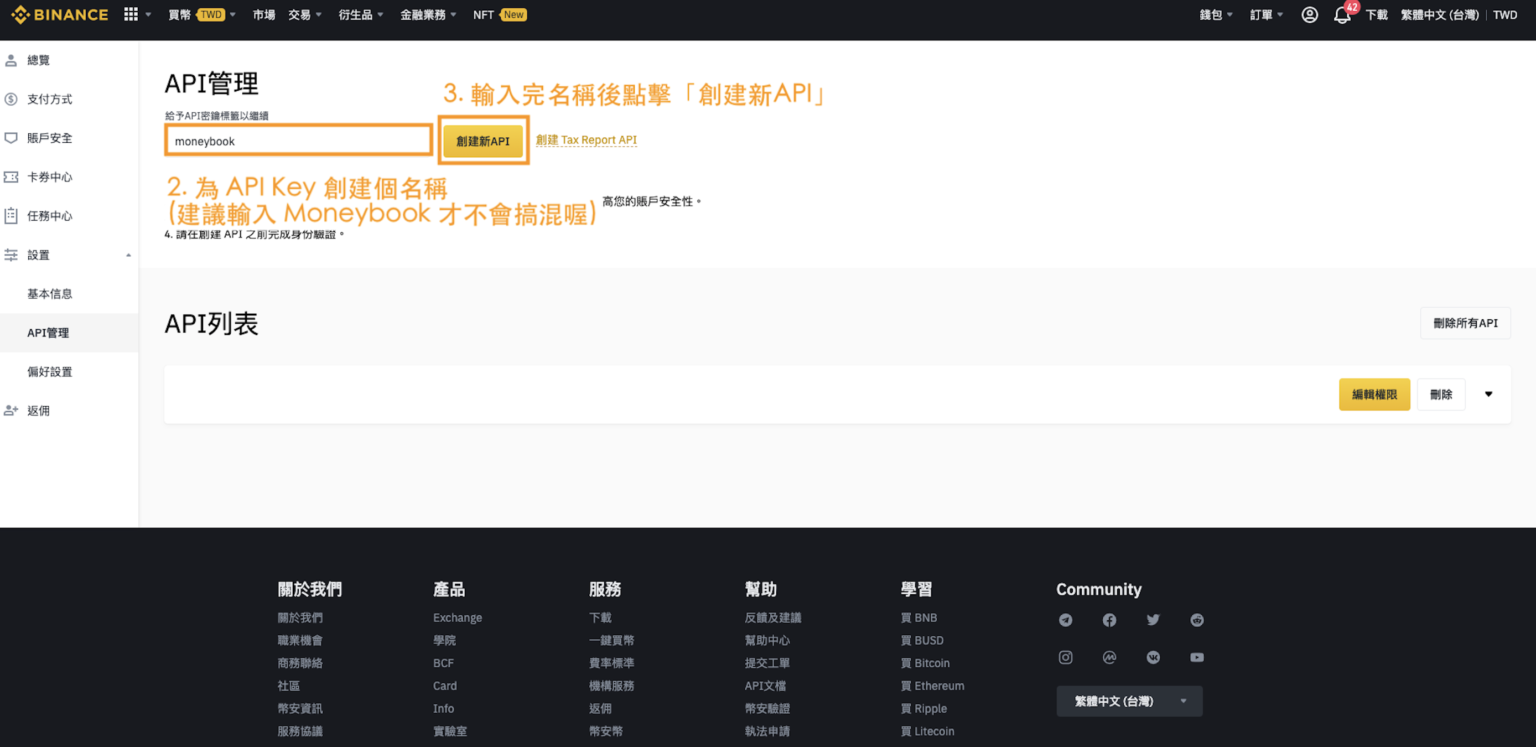
Task: Expand the 交易 dropdown in the top bar
Action: click(x=305, y=15)
